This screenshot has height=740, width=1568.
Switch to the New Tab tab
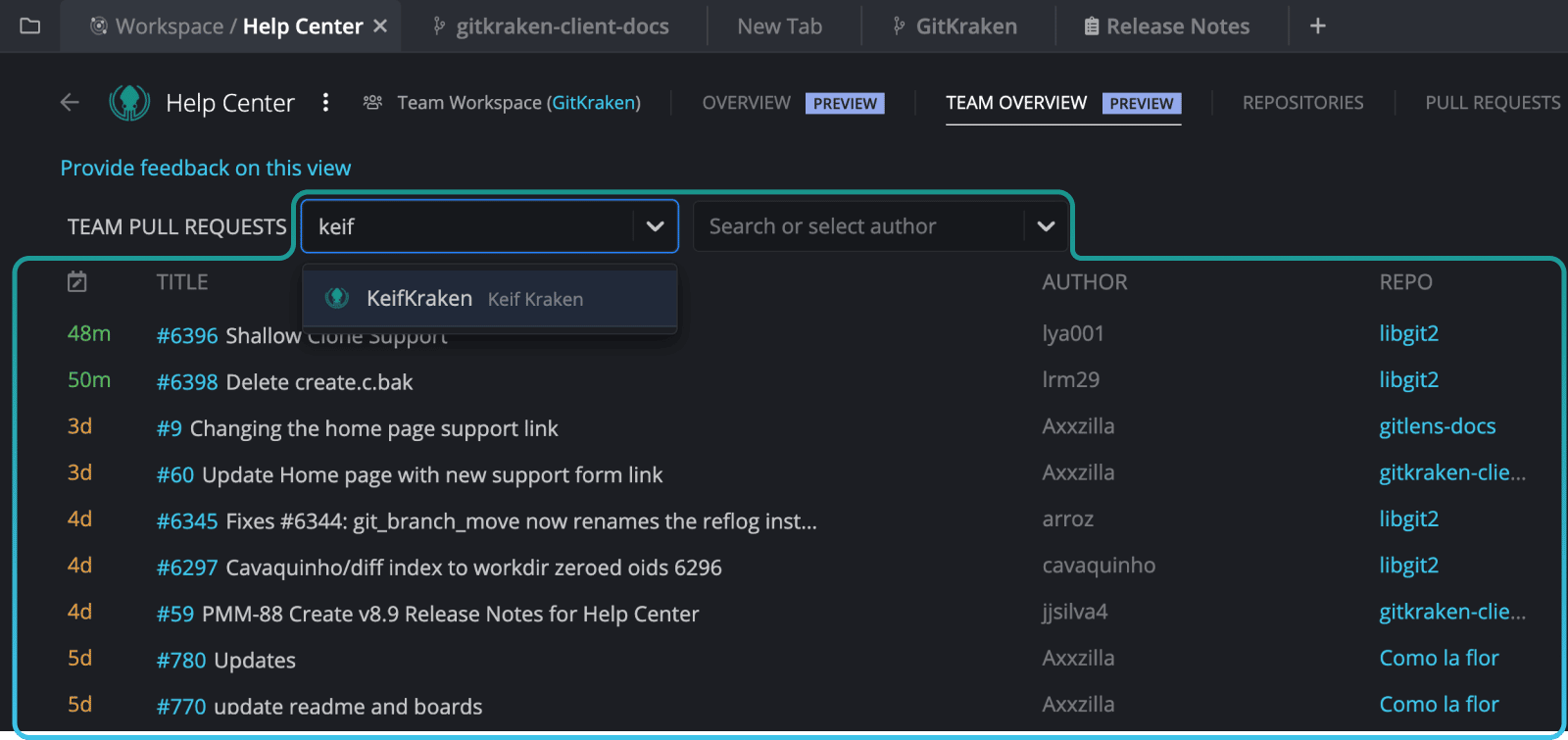[x=780, y=26]
